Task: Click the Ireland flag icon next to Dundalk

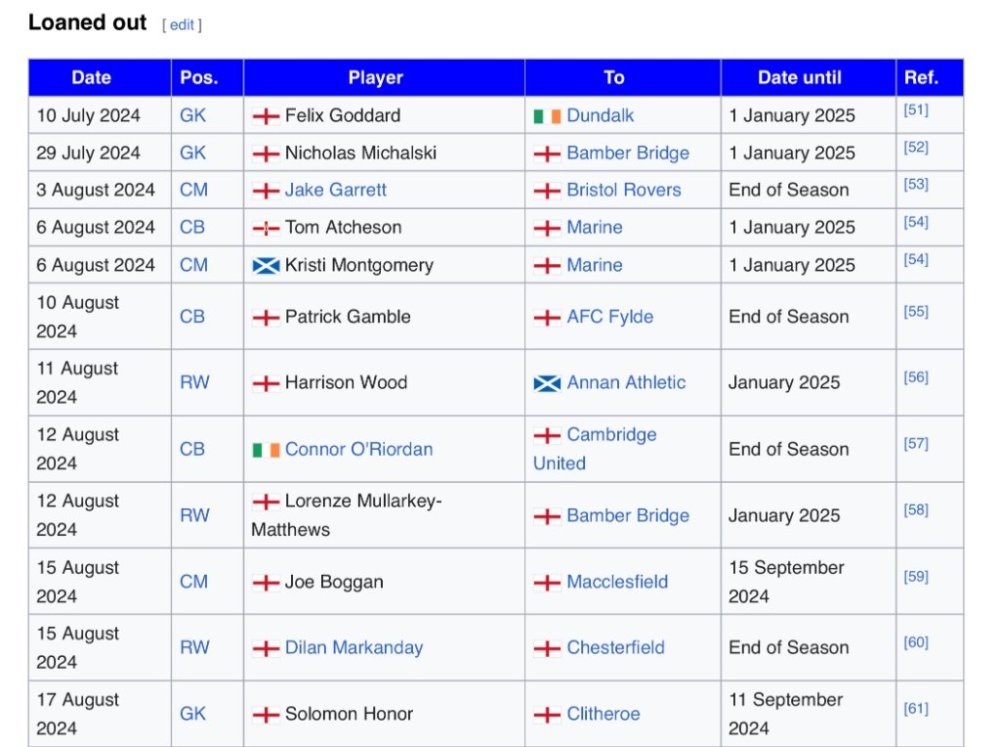Action: (547, 116)
